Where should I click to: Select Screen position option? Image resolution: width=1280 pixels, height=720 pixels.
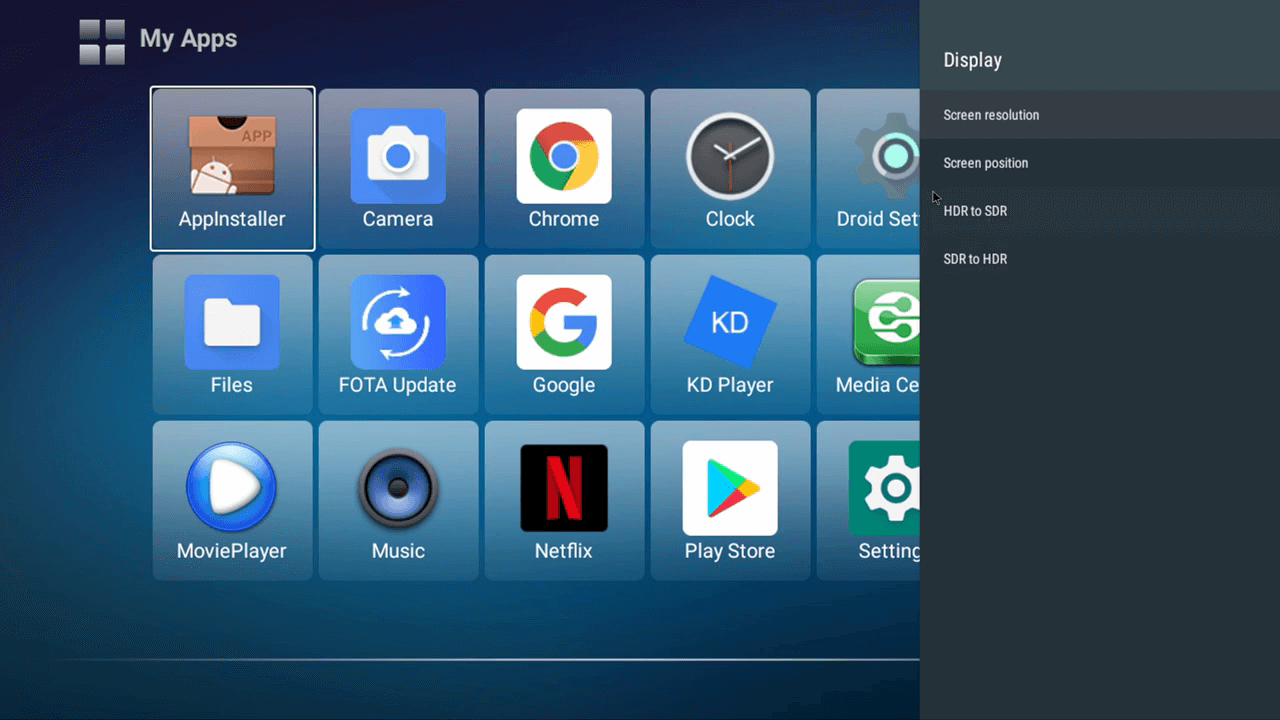[1100, 163]
